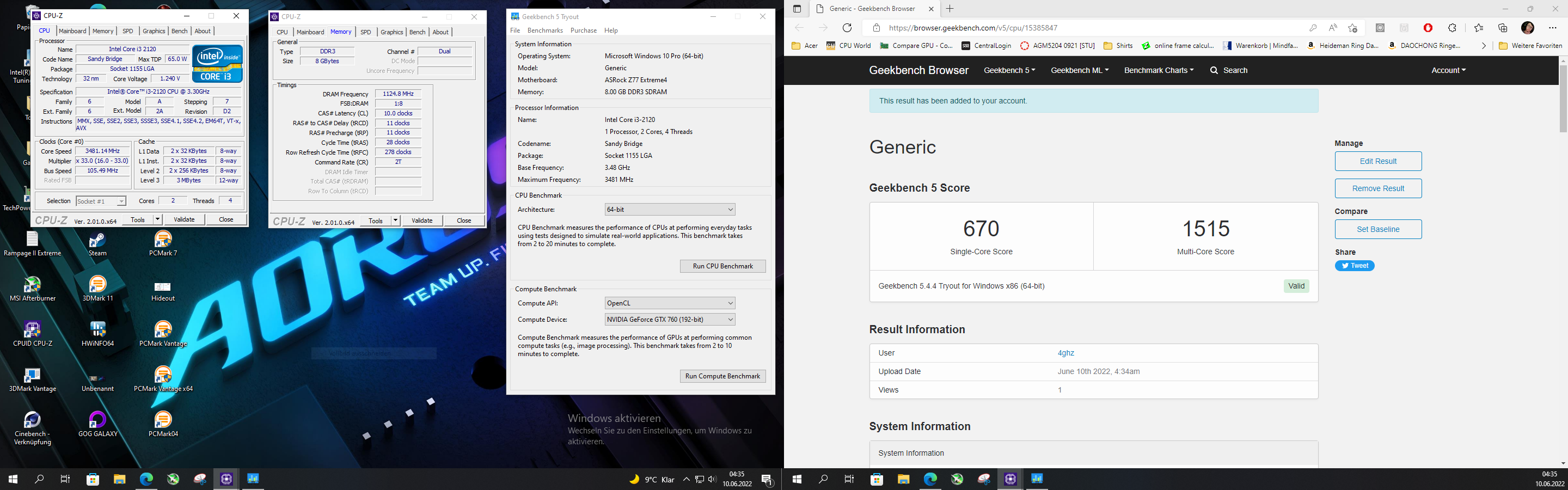This screenshot has height=490, width=1568.
Task: Launch MSI Afterburner desktop shortcut
Action: [32, 289]
